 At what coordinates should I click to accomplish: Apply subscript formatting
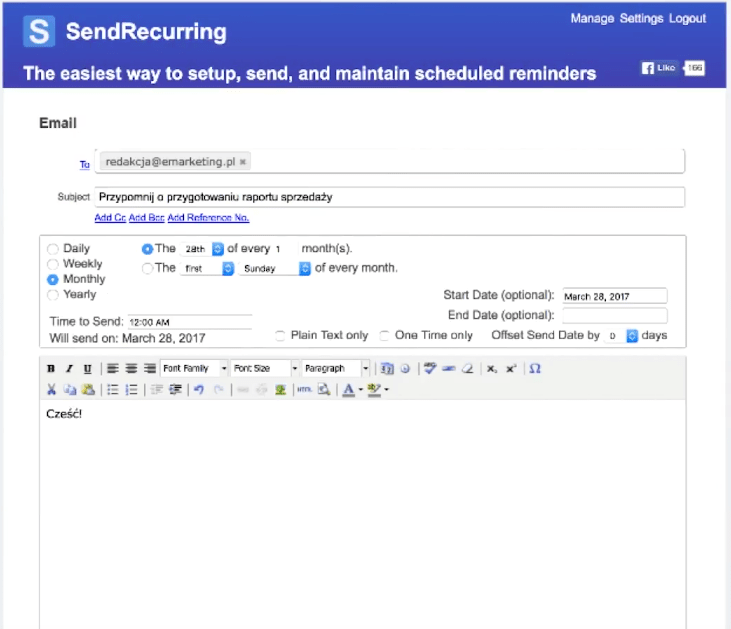[492, 369]
